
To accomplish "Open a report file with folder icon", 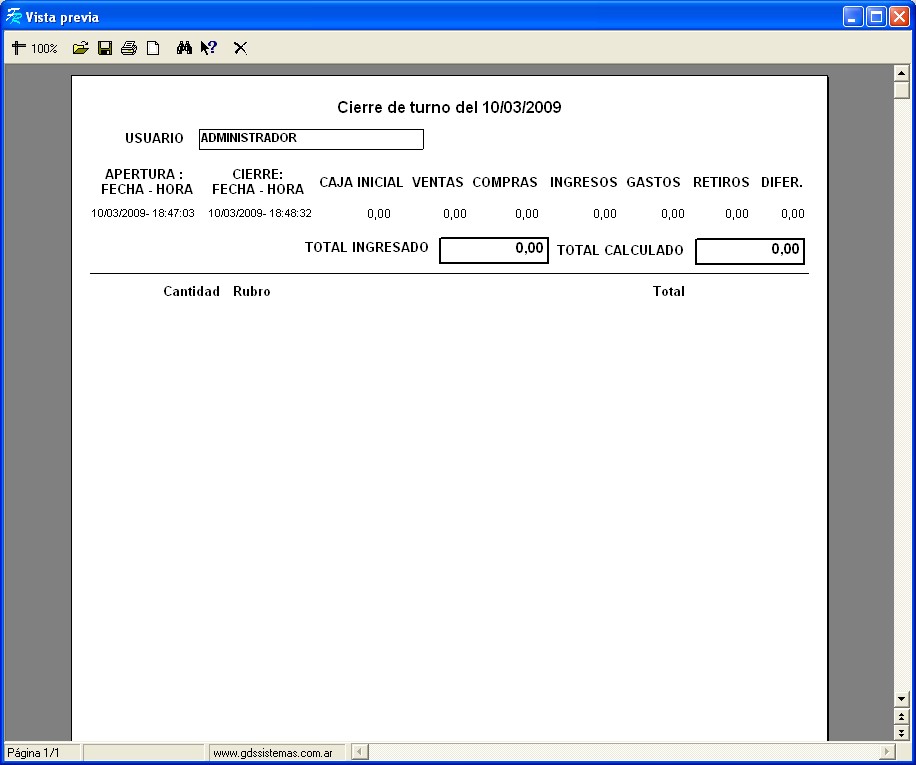I will pos(81,48).
